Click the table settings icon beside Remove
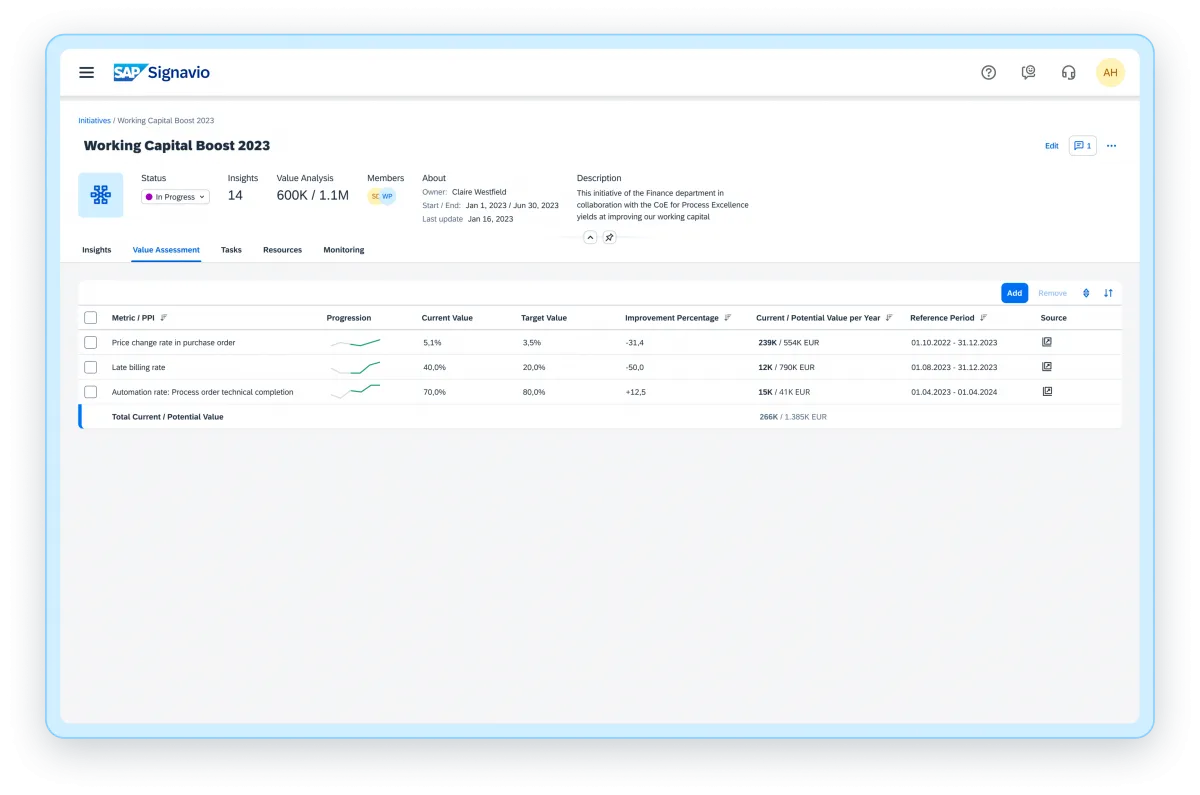 (x=1086, y=293)
